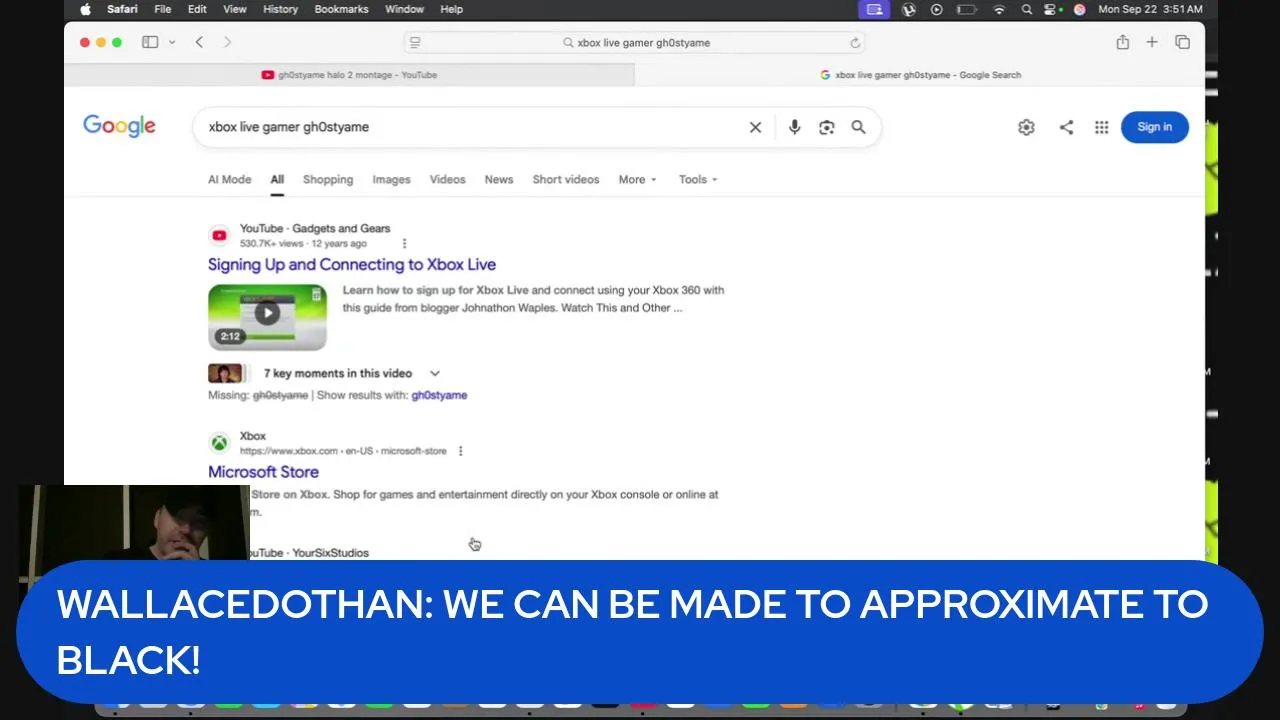This screenshot has width=1280, height=720.
Task: Switch to AI Mode results
Action: (229, 179)
